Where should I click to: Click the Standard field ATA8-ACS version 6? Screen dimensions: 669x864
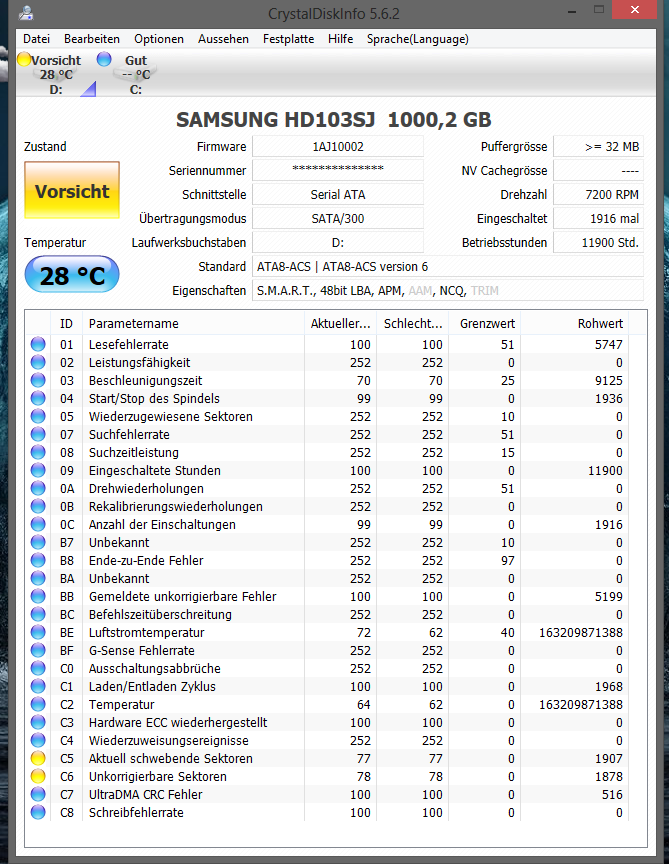pyautogui.click(x=447, y=266)
